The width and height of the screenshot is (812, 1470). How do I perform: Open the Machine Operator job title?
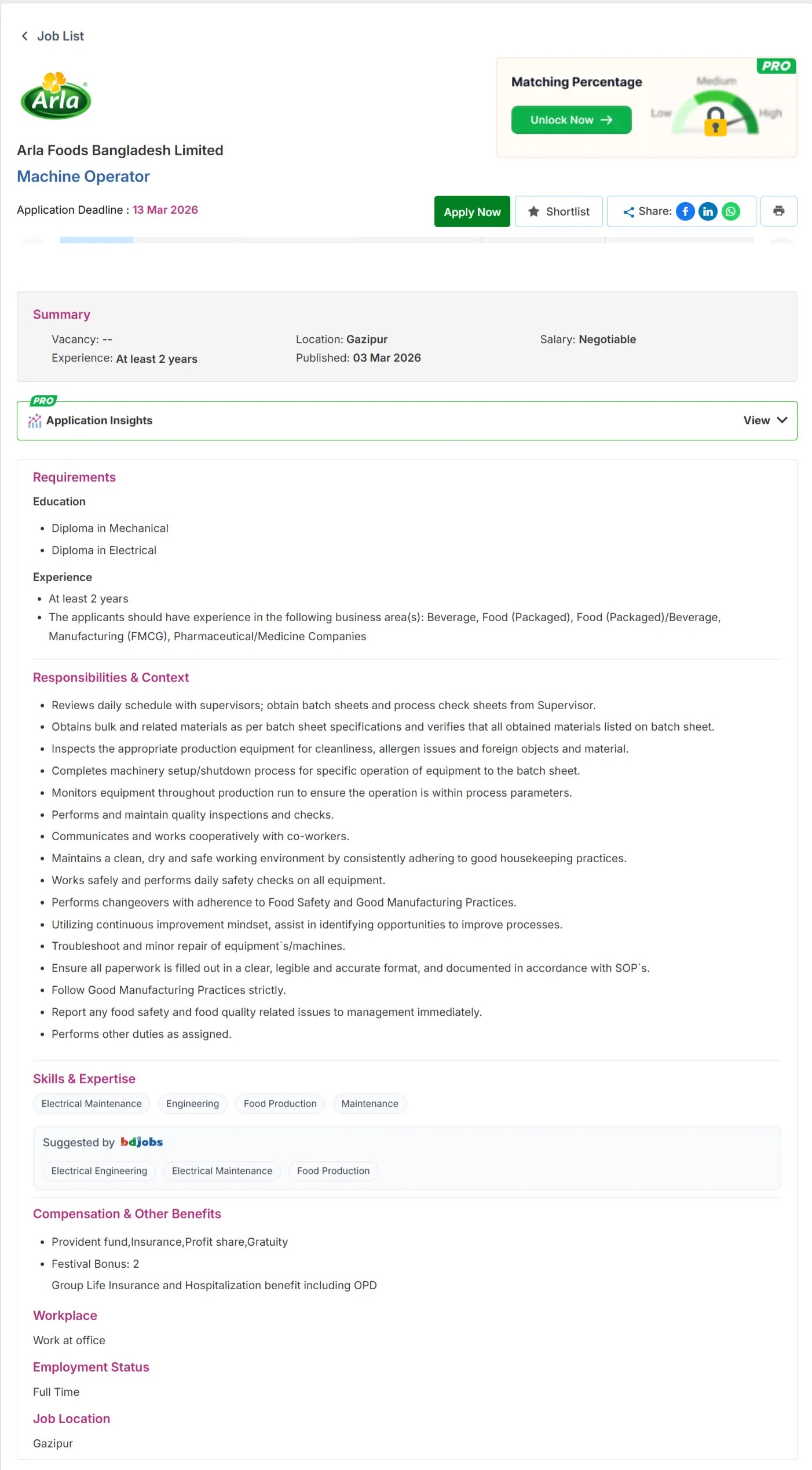(x=83, y=177)
